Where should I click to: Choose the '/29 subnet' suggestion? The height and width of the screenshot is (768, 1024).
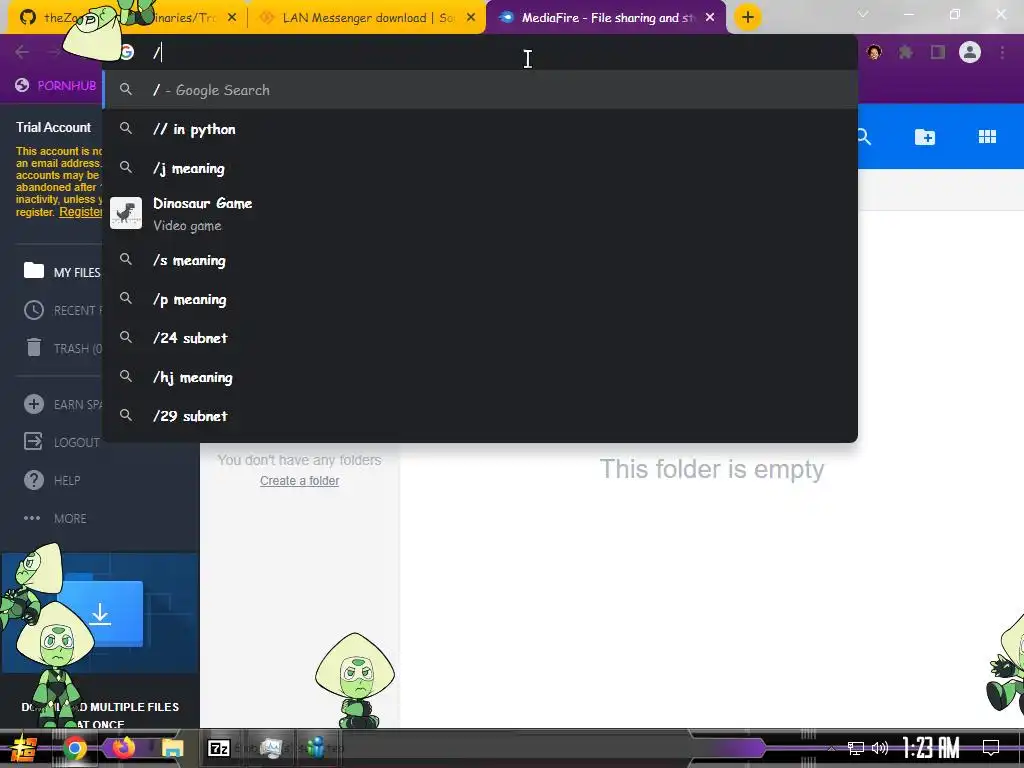click(x=480, y=416)
